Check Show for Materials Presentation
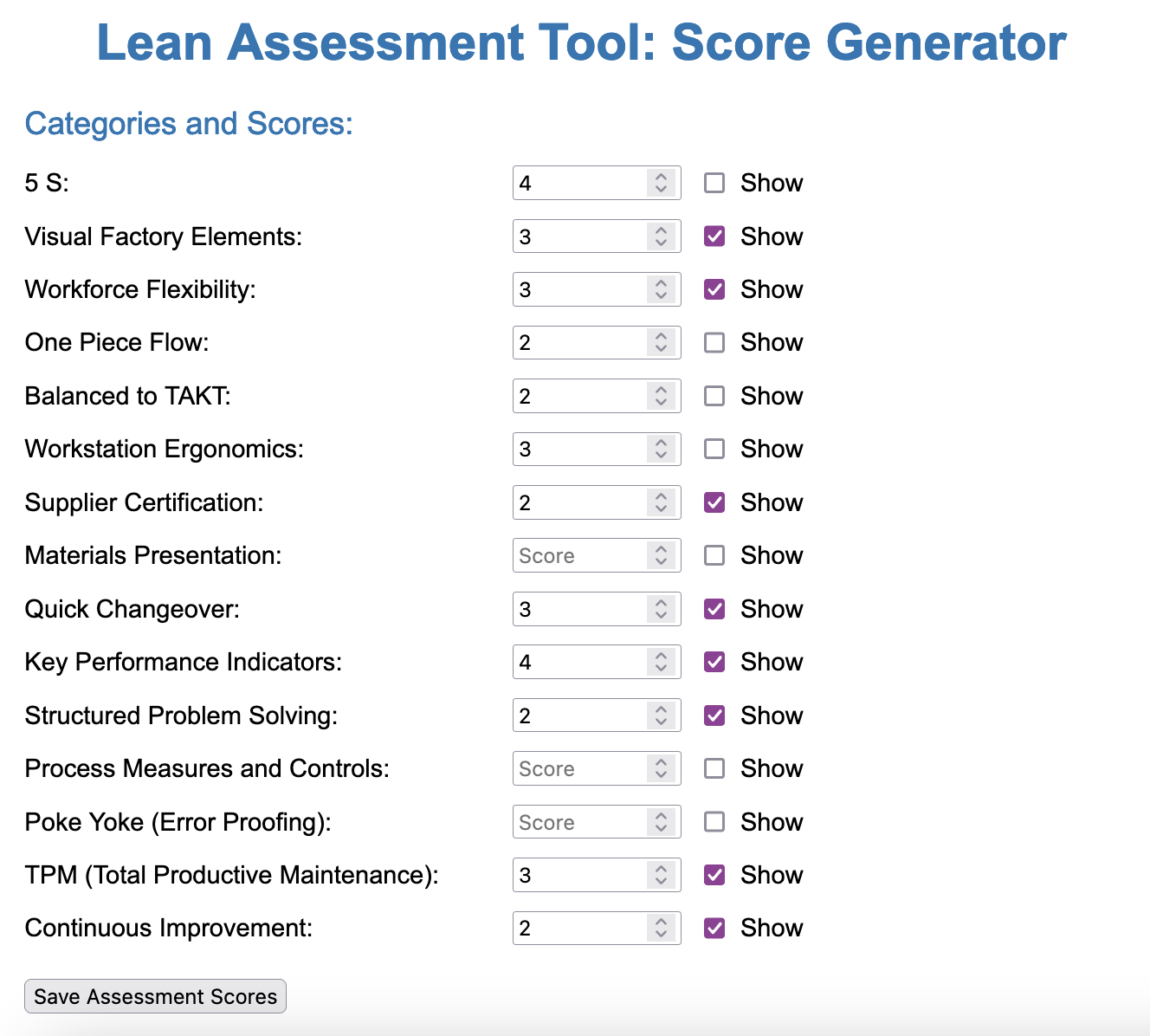 click(x=714, y=555)
